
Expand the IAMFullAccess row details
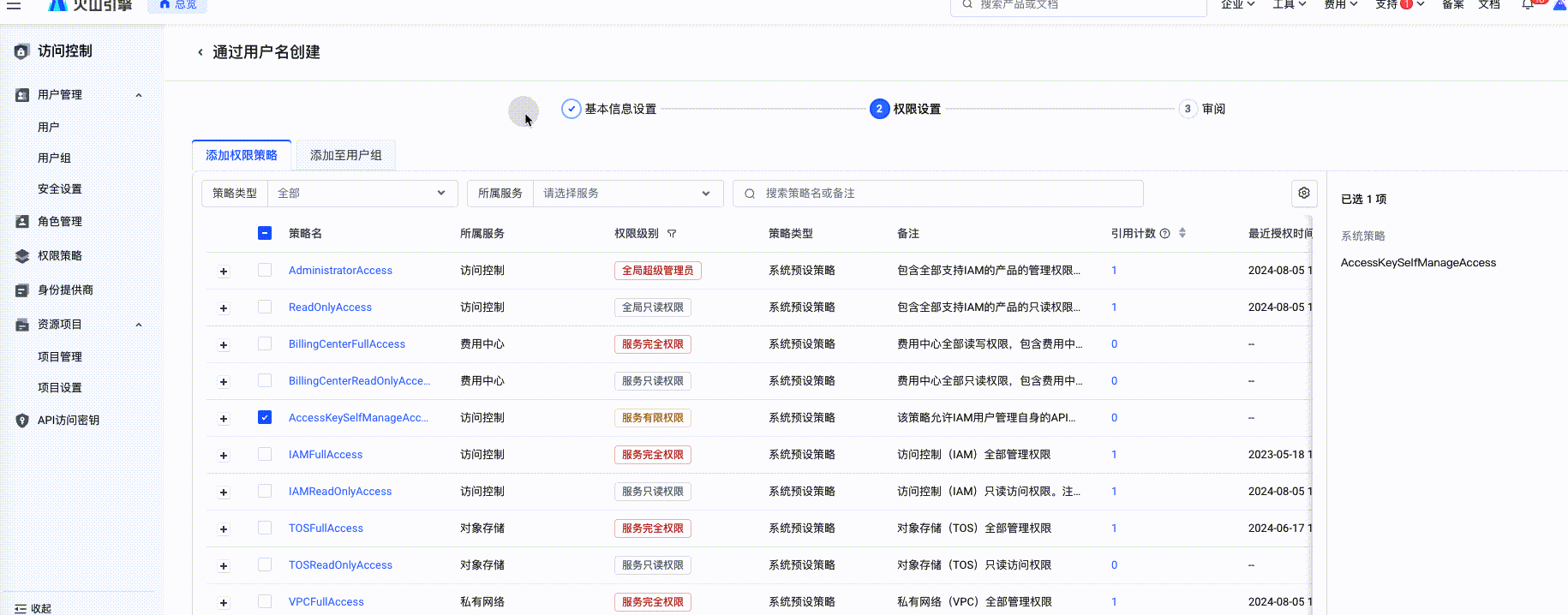click(224, 456)
